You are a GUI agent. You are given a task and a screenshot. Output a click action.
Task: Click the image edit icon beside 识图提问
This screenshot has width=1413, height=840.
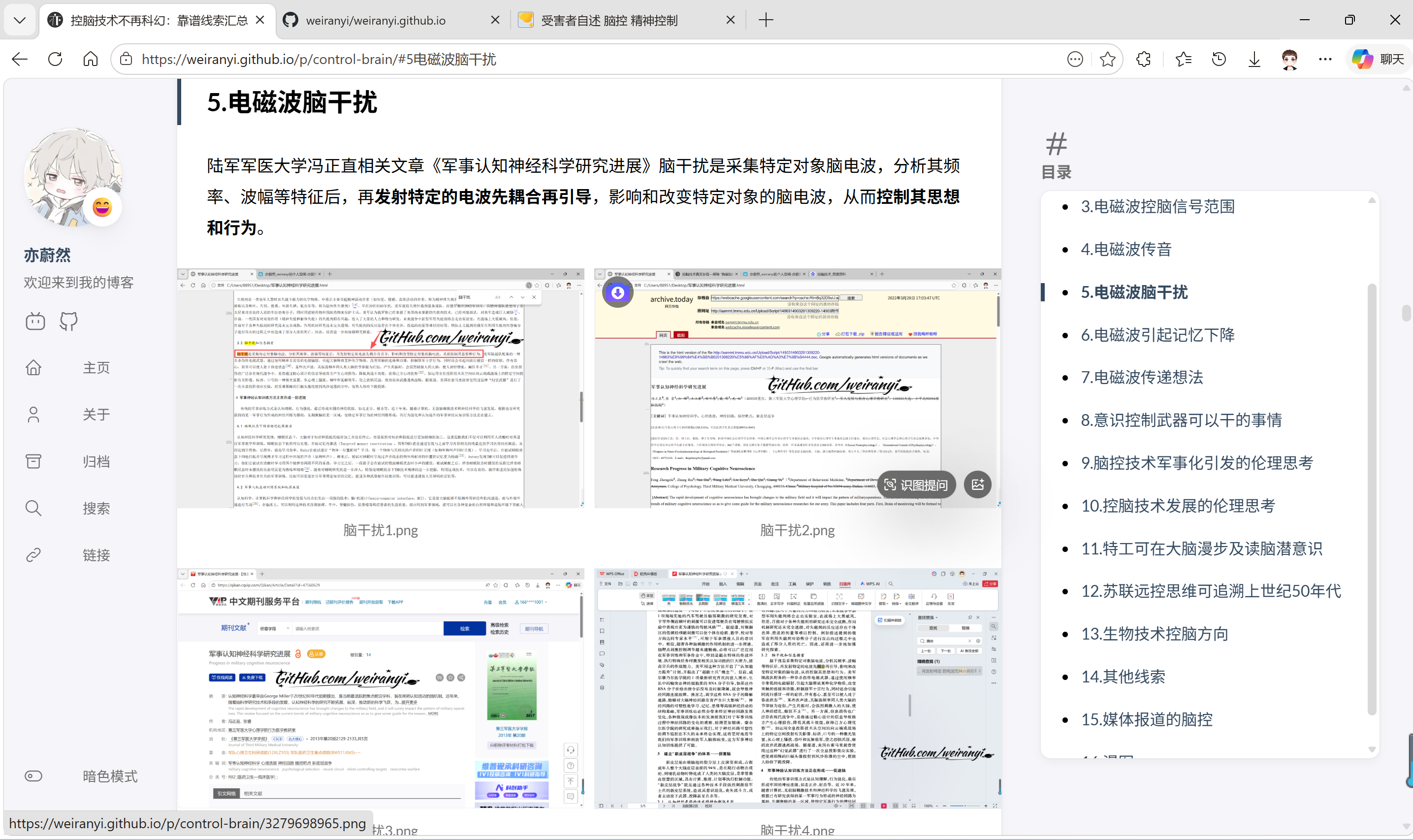977,485
